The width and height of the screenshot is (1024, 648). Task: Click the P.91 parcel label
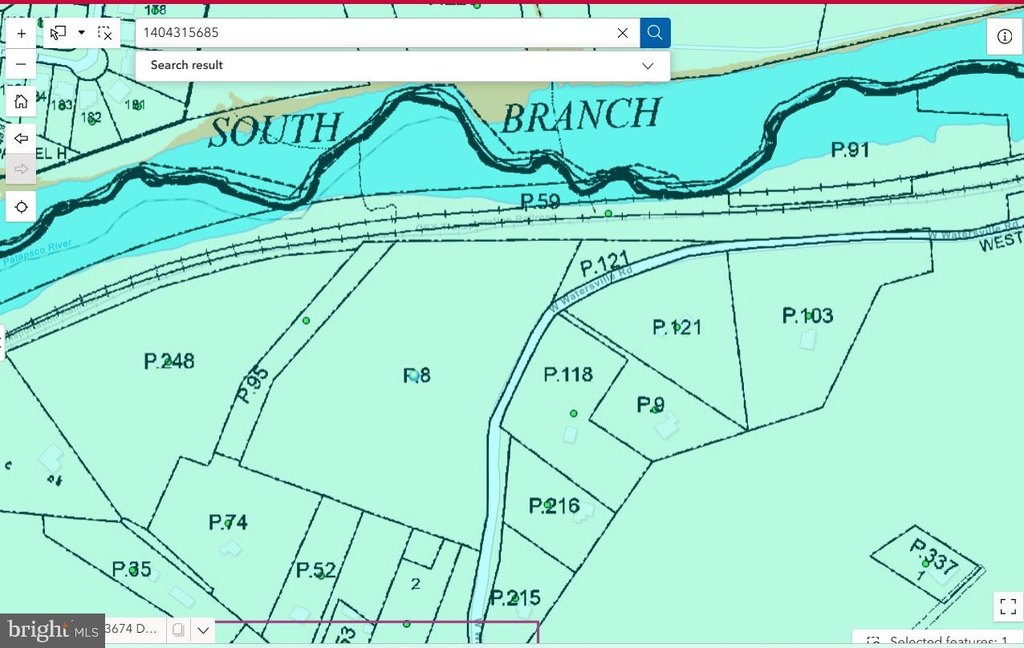click(x=850, y=150)
